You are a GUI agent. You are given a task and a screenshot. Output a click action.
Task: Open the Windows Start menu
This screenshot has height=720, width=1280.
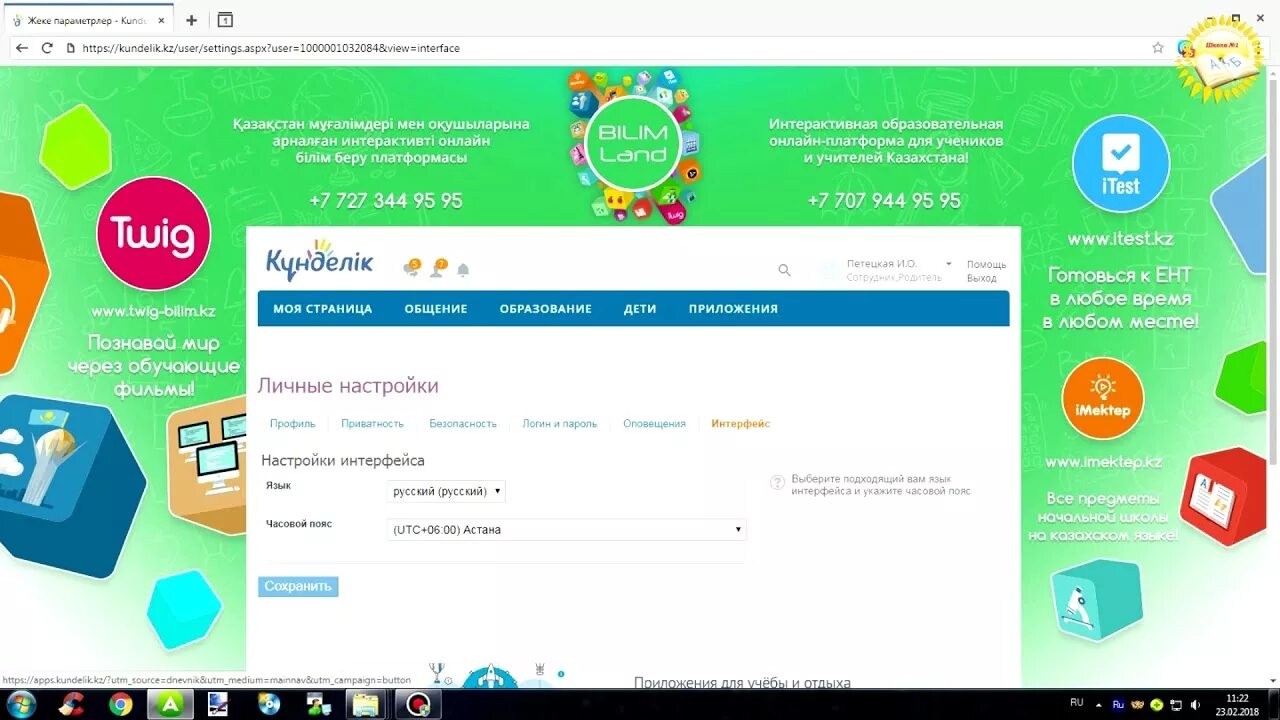pos(20,704)
